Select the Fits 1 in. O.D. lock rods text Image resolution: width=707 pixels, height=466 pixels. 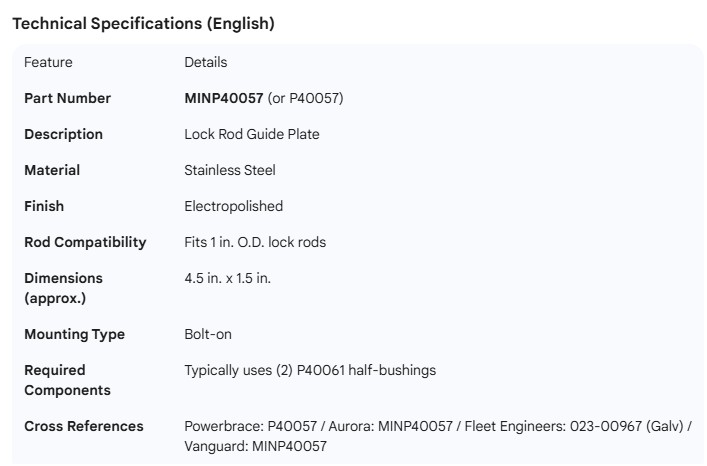255,242
